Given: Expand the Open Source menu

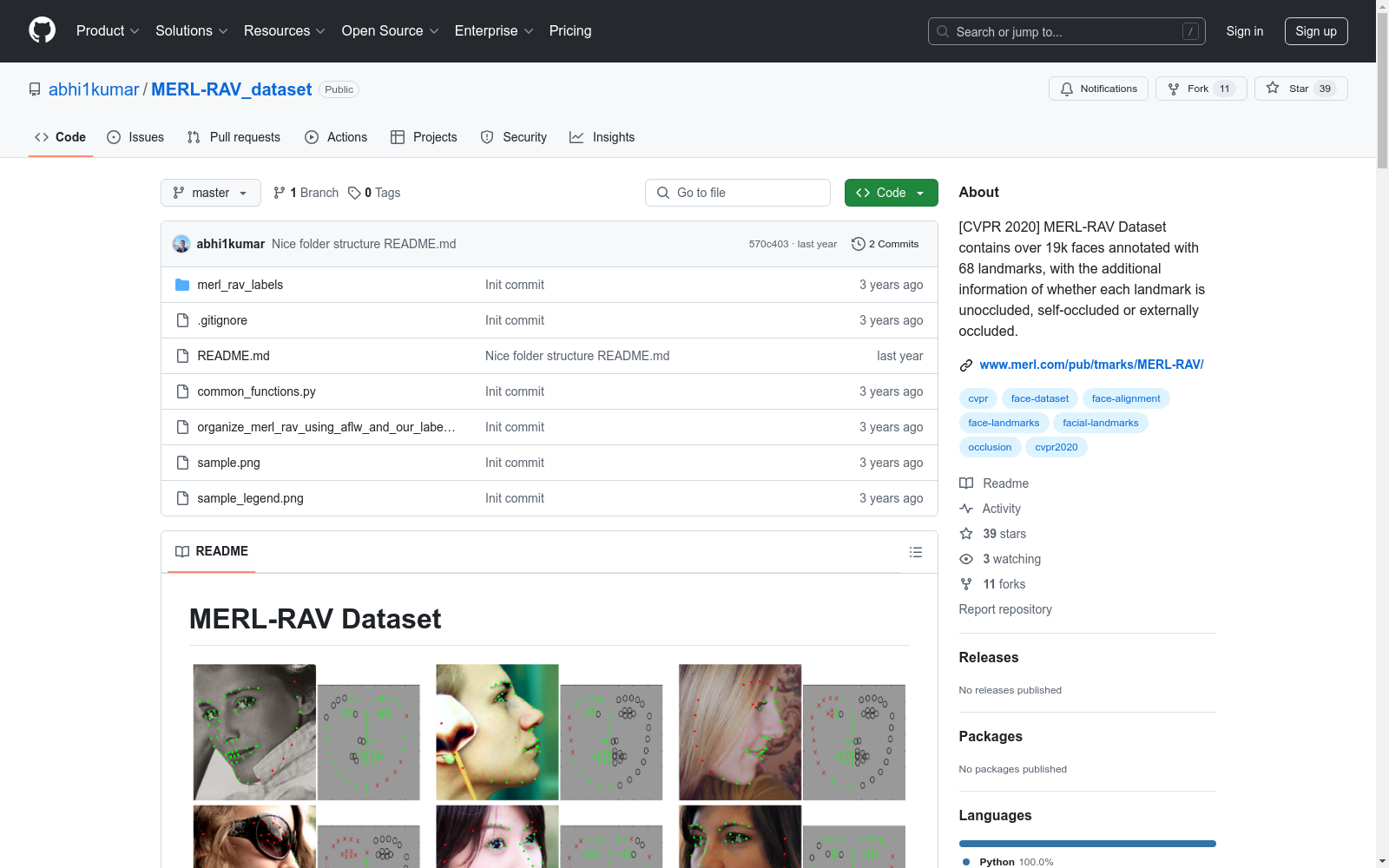Looking at the screenshot, I should point(390,30).
